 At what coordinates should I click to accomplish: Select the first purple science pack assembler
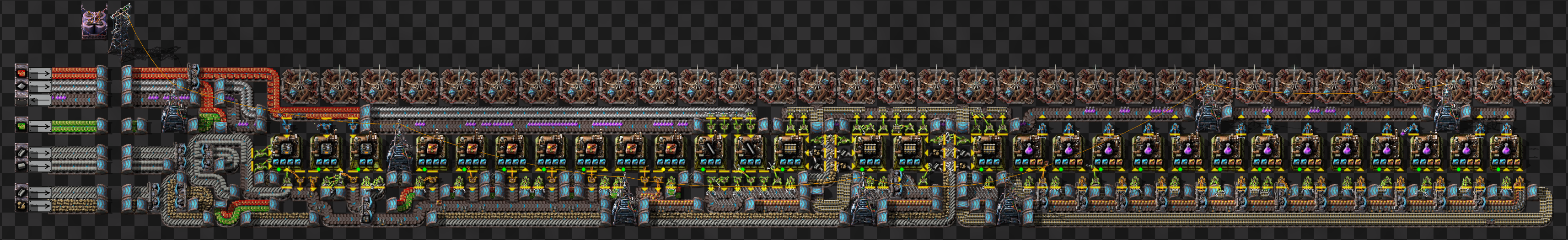[x=1029, y=153]
